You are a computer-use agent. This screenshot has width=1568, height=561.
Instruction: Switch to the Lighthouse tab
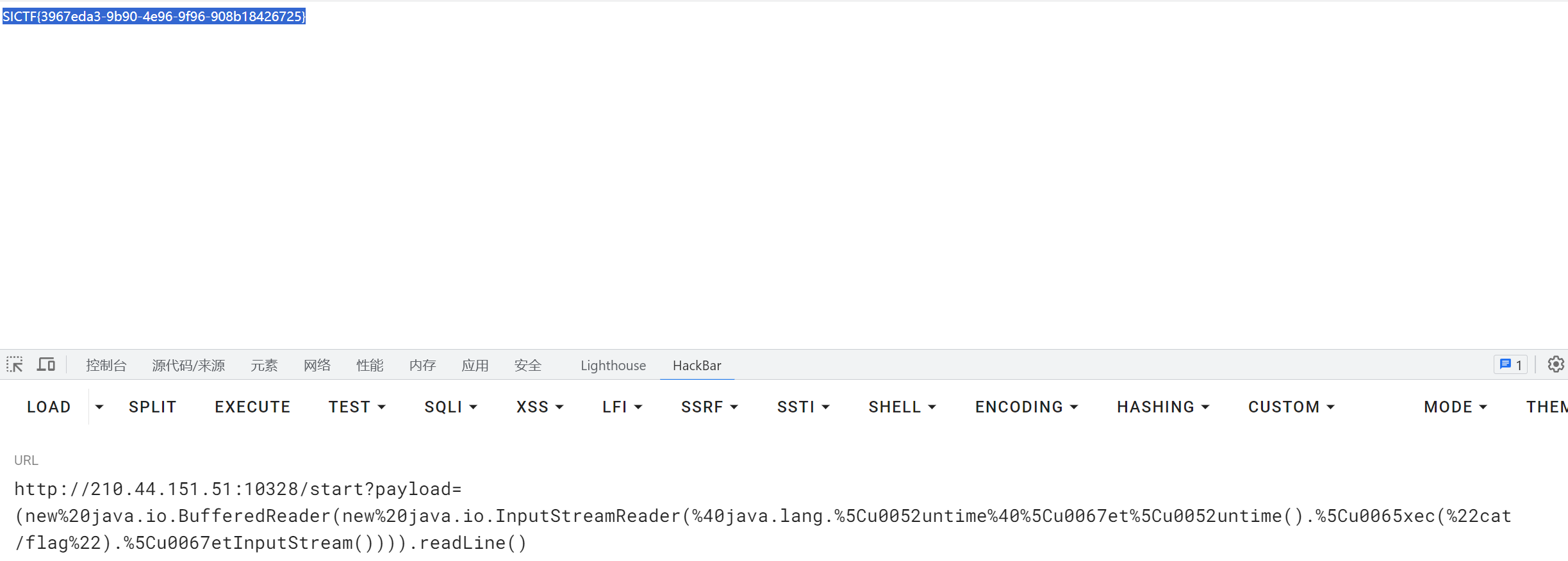613,366
